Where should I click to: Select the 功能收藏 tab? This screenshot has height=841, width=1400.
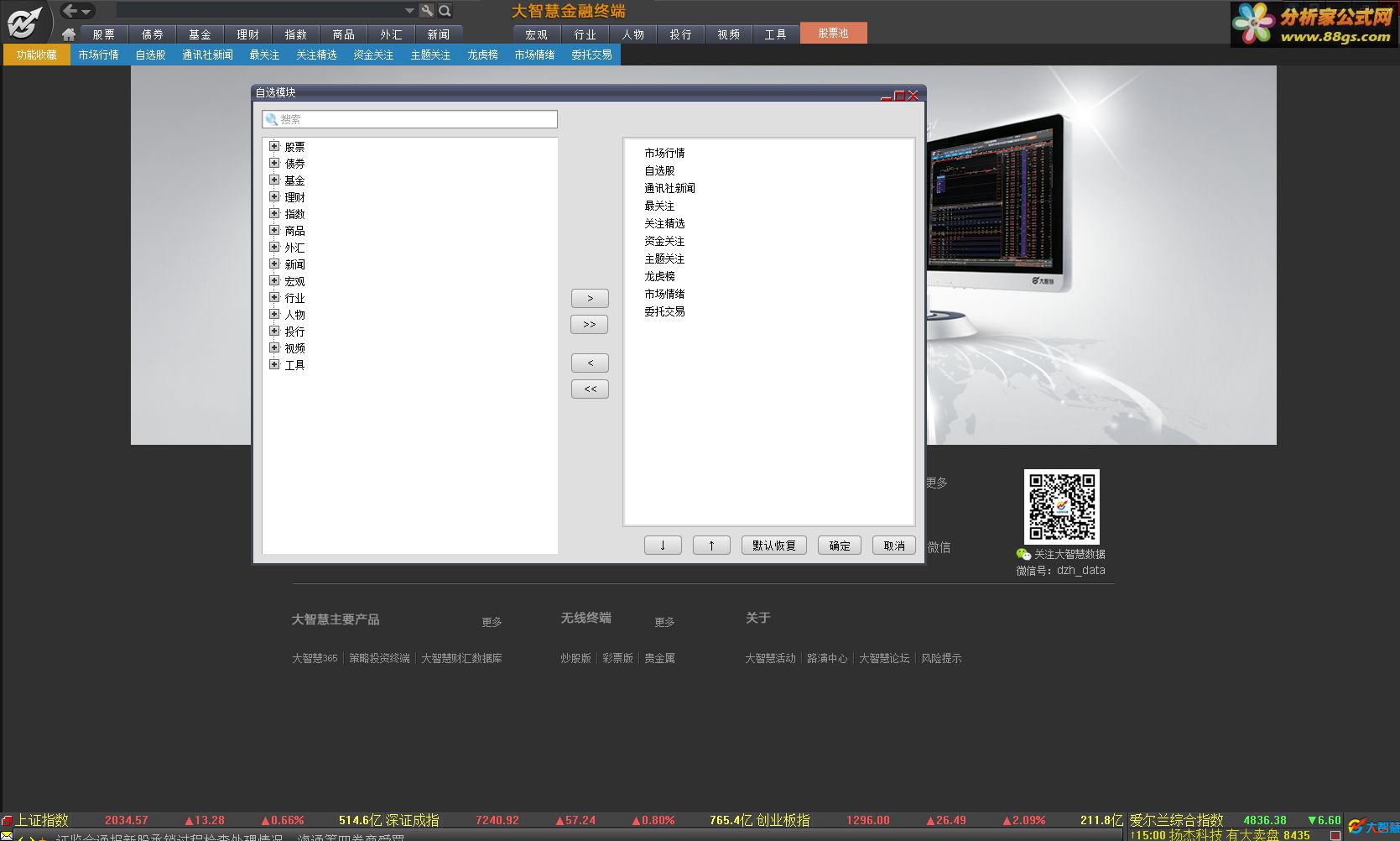37,55
